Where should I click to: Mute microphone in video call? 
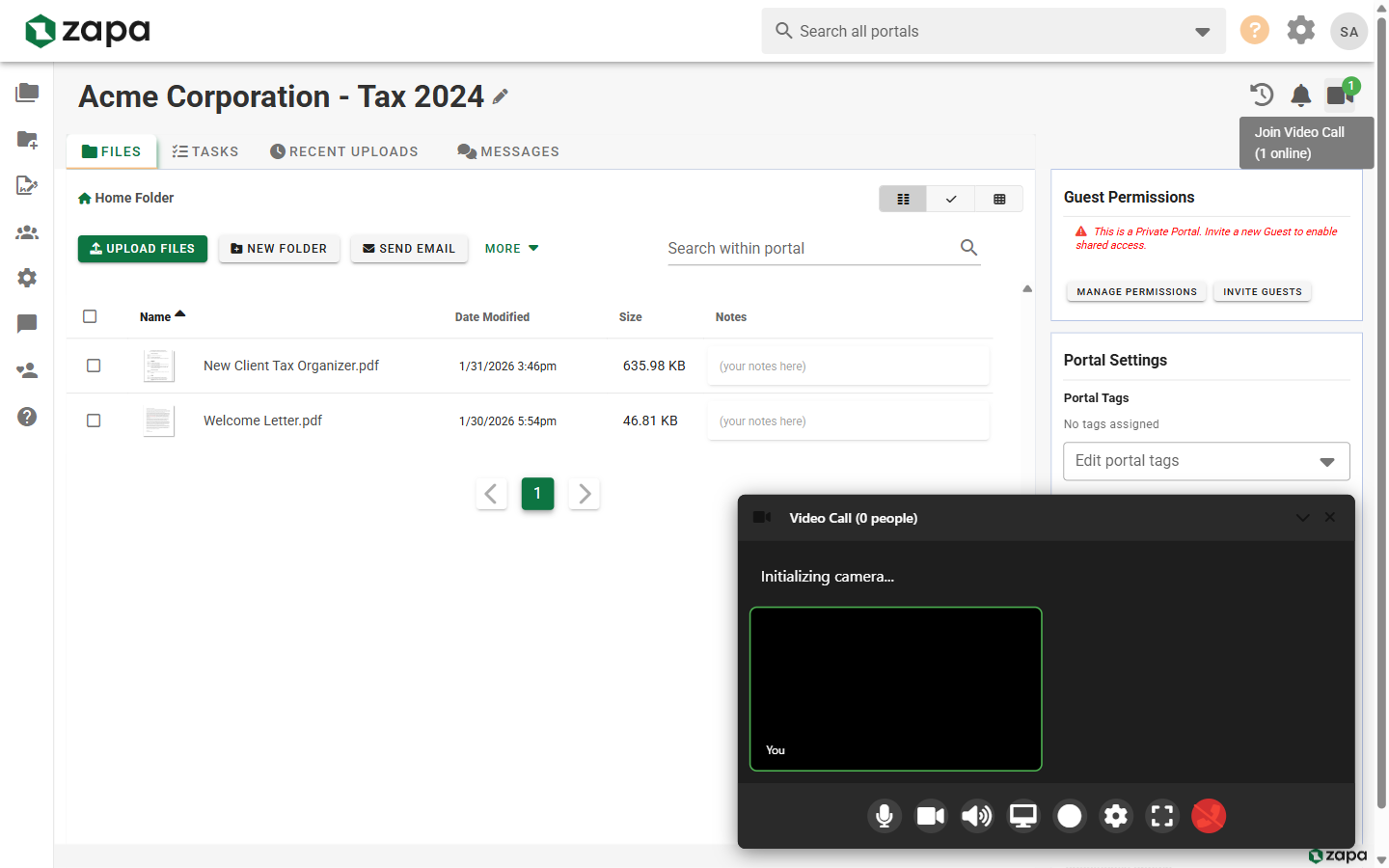pos(885,816)
